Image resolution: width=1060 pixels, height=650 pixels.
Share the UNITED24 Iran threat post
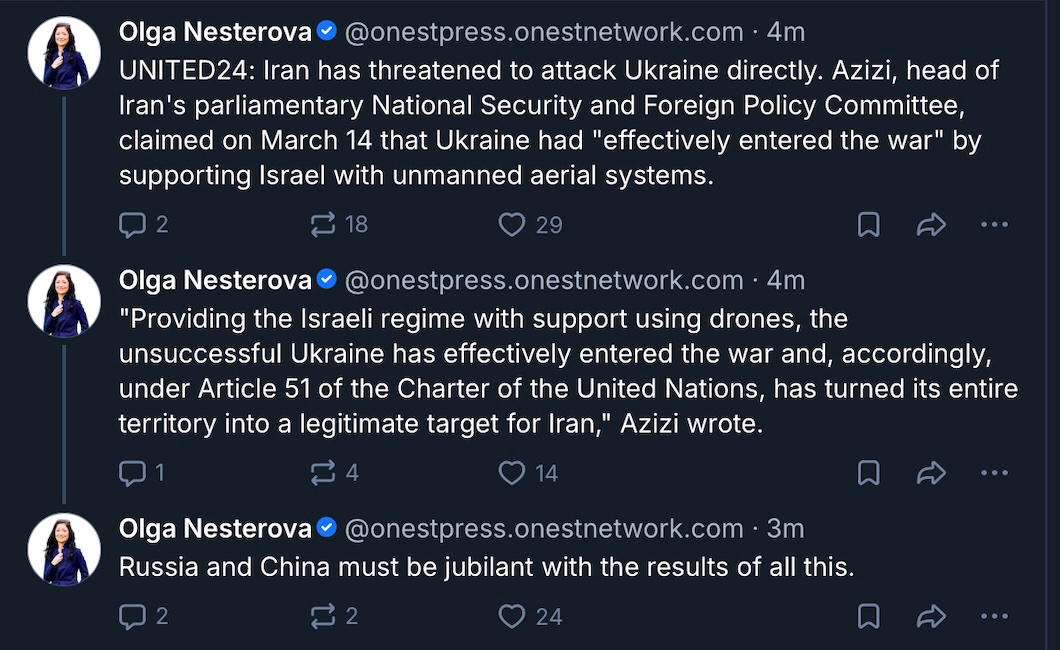(931, 225)
